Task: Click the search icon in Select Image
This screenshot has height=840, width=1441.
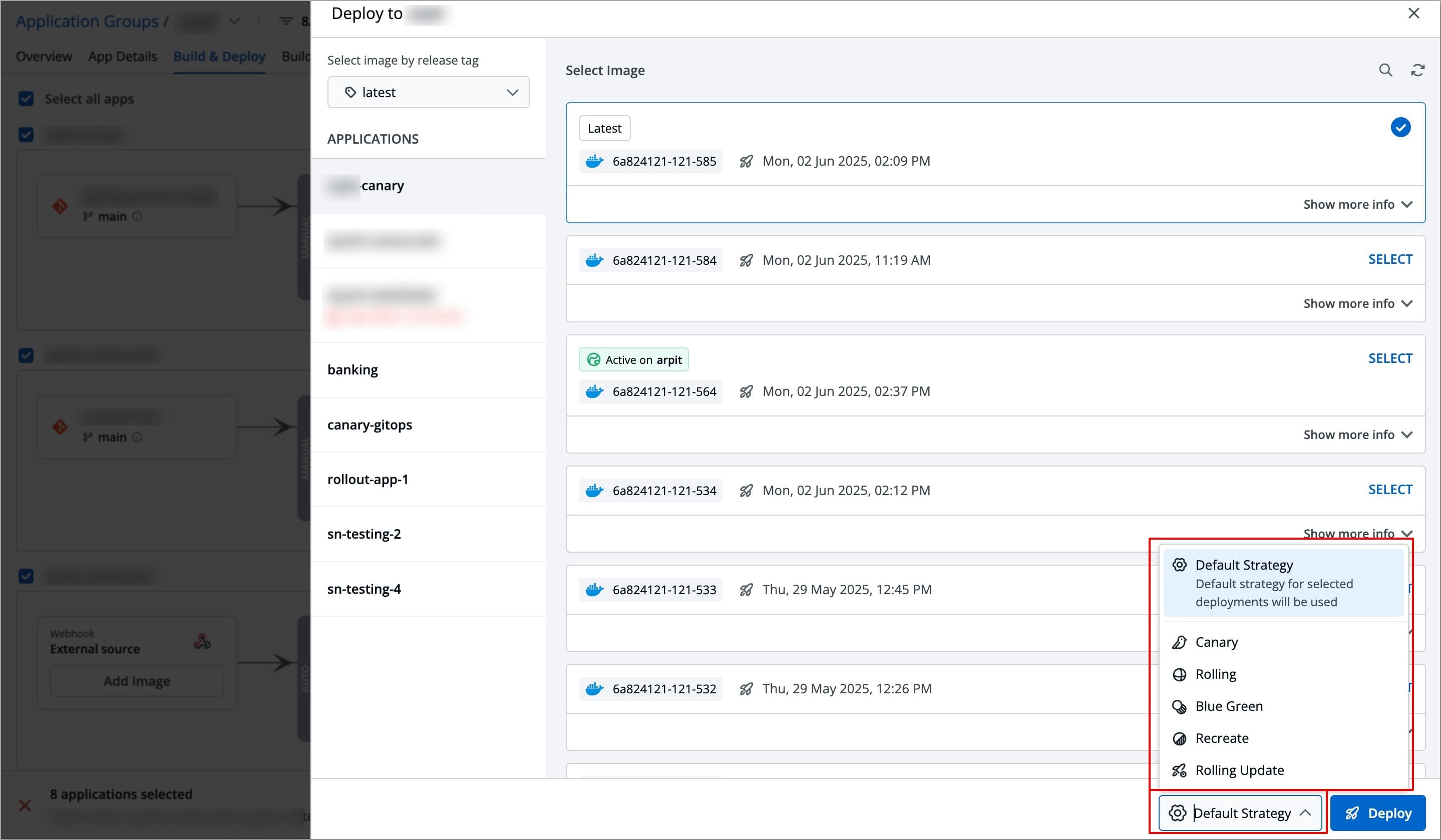Action: click(1385, 70)
